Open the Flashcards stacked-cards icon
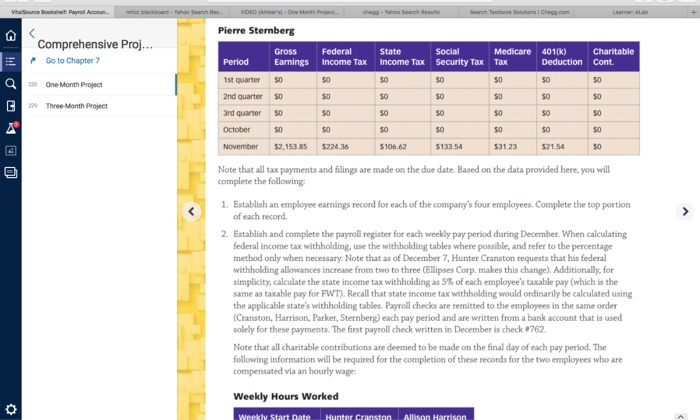The height and width of the screenshot is (420, 700). point(11,172)
